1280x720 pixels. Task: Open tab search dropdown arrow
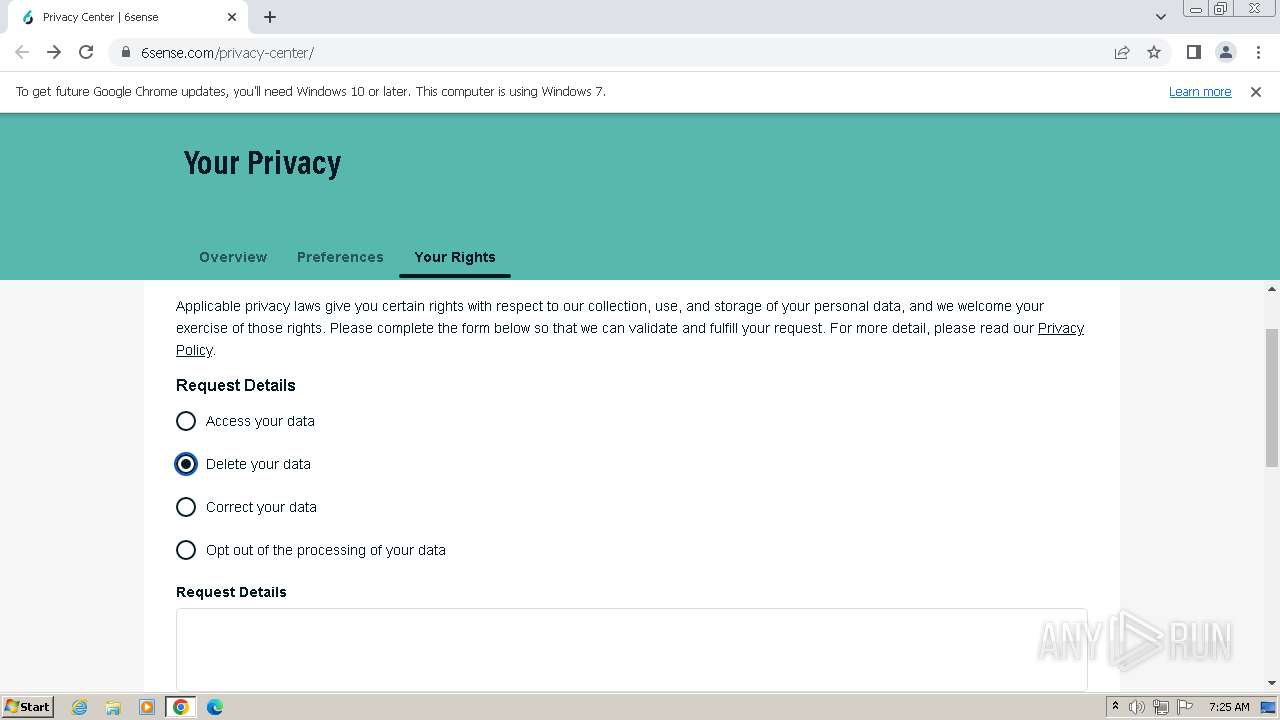[1161, 17]
